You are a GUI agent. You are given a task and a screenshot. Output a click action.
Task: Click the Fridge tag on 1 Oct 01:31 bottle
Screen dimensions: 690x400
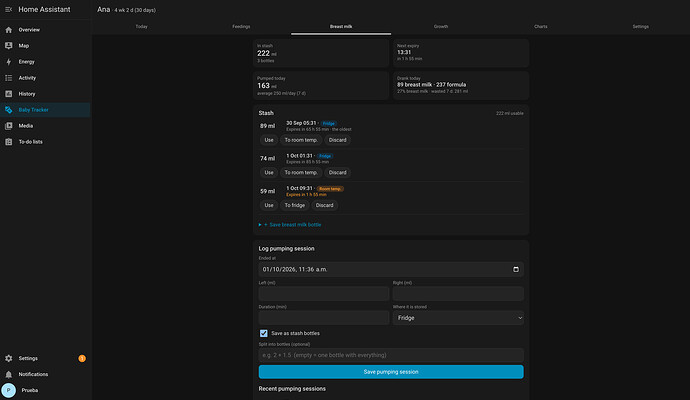(x=325, y=156)
